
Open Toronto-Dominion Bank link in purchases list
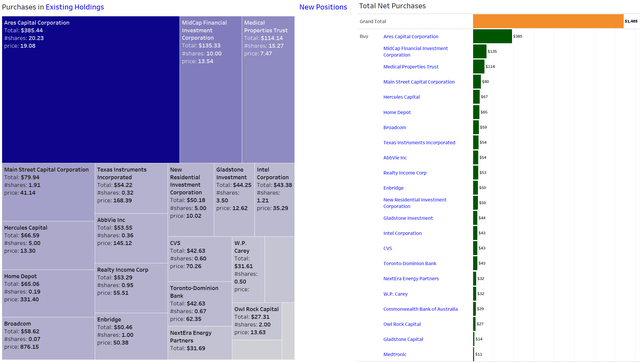coord(409,264)
